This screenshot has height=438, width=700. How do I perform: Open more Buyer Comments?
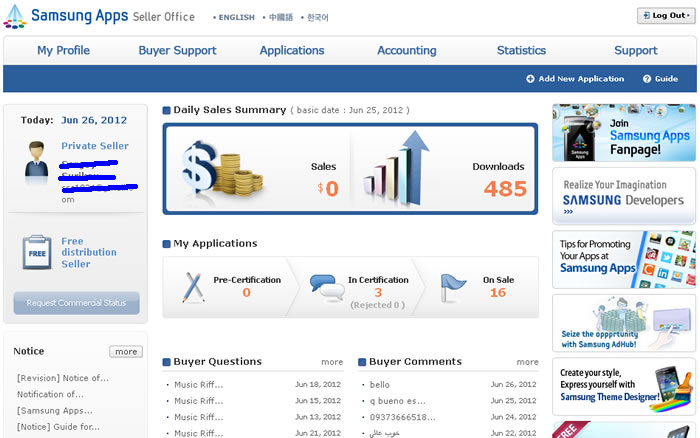527,362
